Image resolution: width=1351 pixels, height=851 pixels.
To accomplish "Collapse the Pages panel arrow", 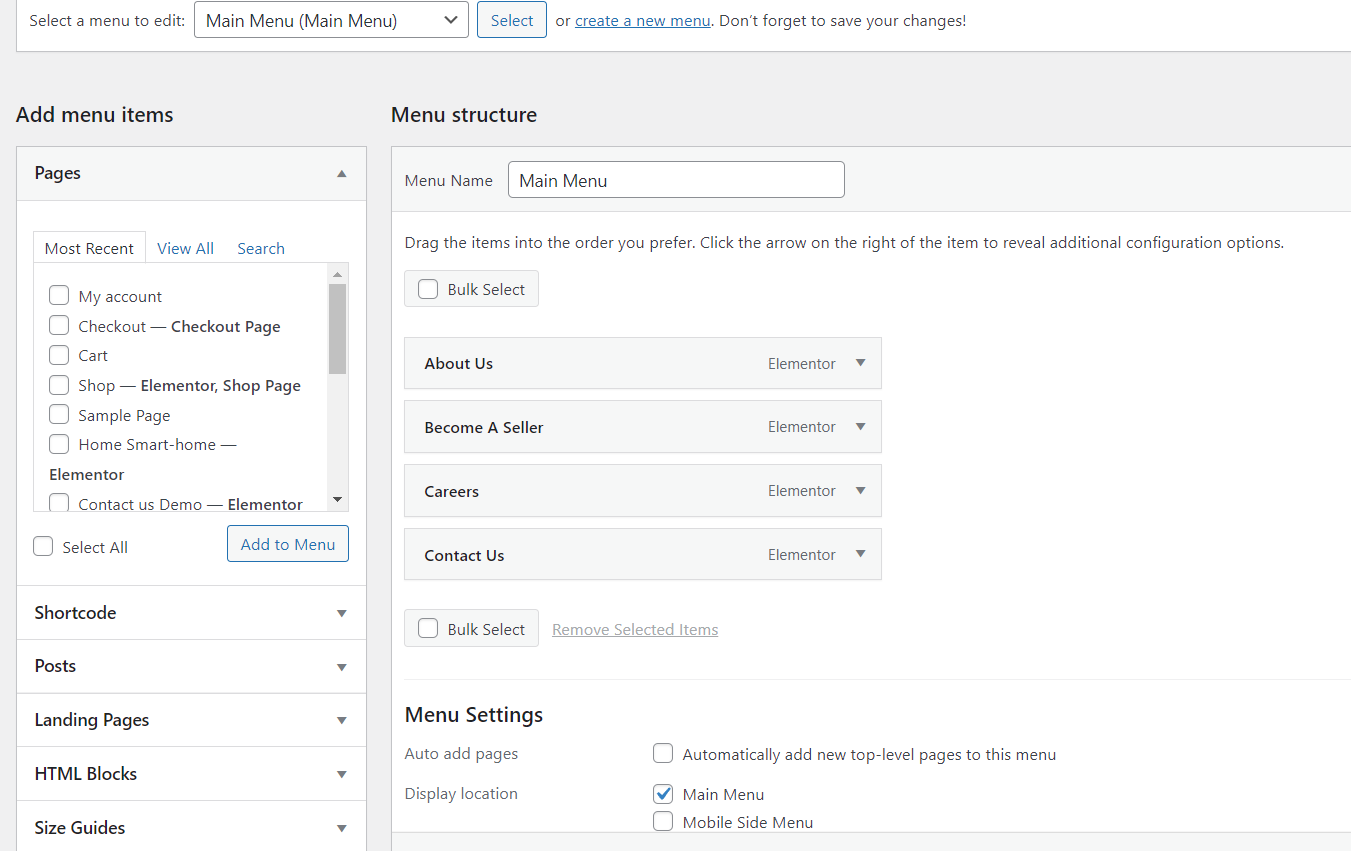I will click(342, 173).
